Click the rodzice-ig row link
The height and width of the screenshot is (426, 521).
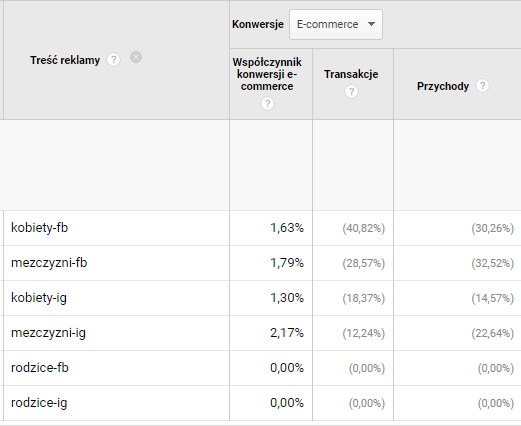(39, 403)
